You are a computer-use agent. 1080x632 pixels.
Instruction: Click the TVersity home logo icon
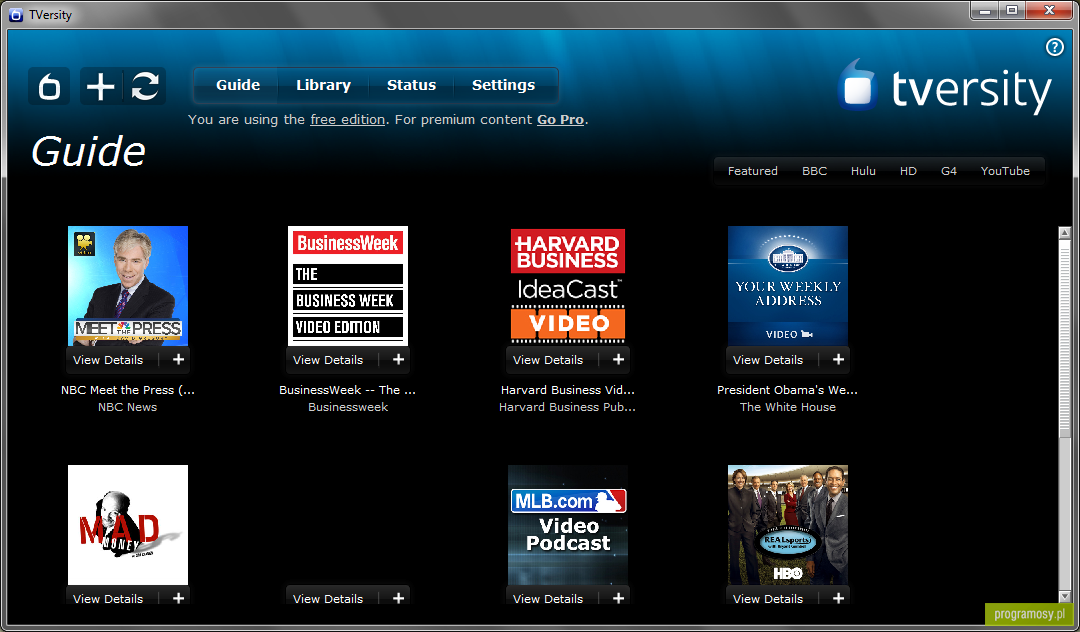[49, 87]
